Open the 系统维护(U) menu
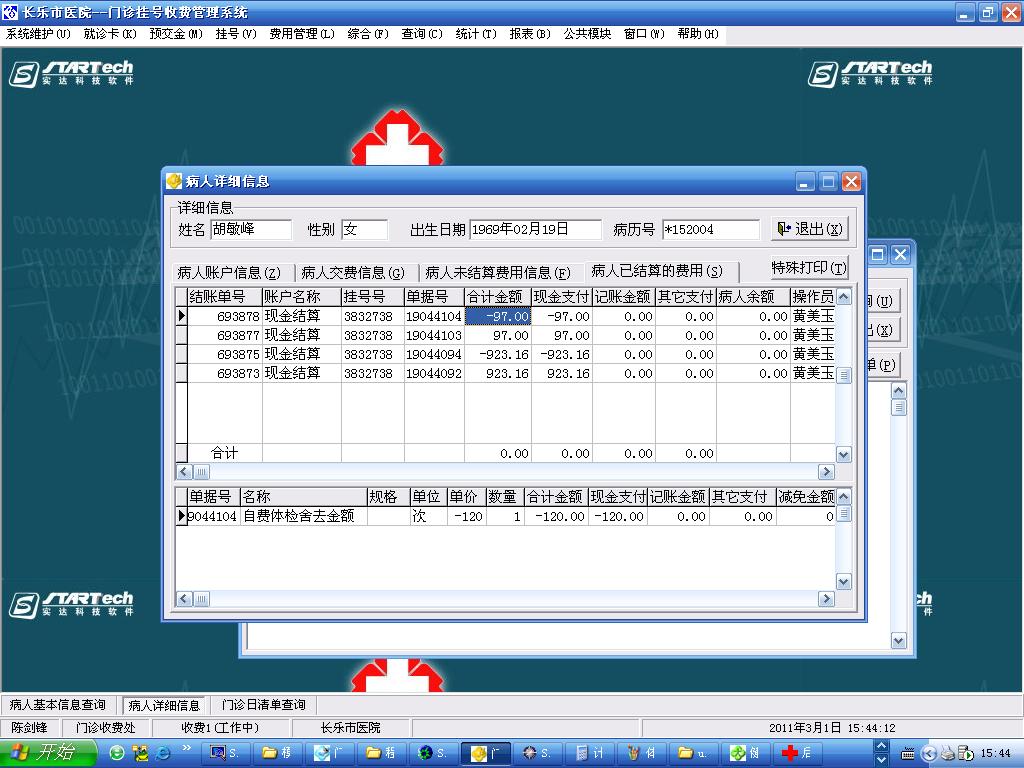 (38, 33)
